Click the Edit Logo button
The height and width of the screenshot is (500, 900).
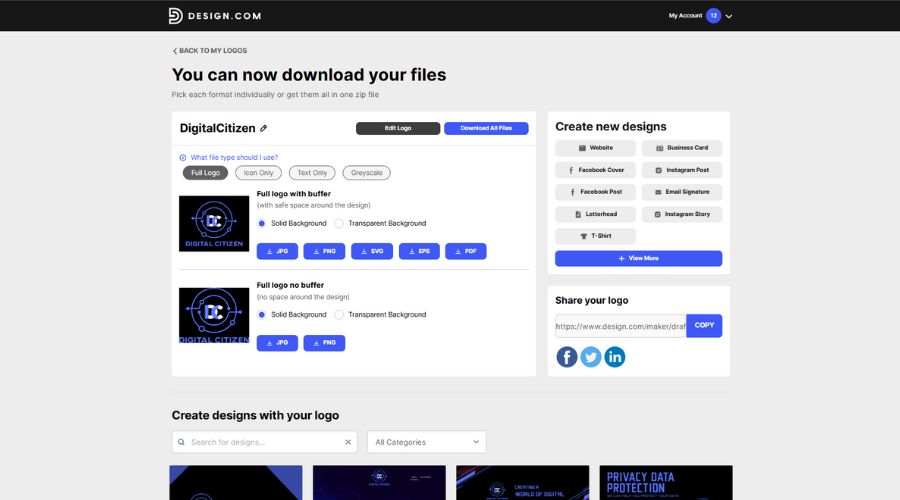(398, 128)
